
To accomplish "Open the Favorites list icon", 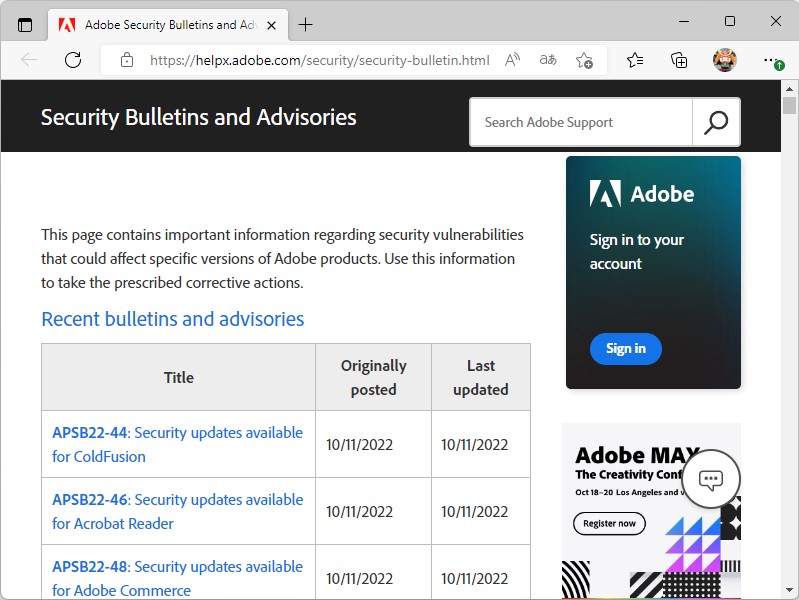I will (635, 60).
